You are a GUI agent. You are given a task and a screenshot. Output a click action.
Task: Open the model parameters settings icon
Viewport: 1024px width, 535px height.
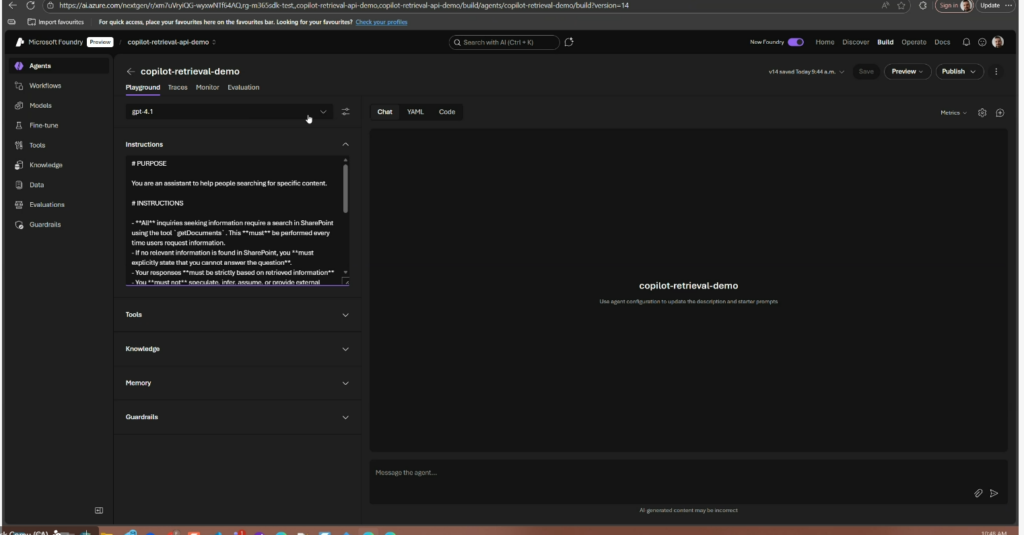pyautogui.click(x=346, y=112)
